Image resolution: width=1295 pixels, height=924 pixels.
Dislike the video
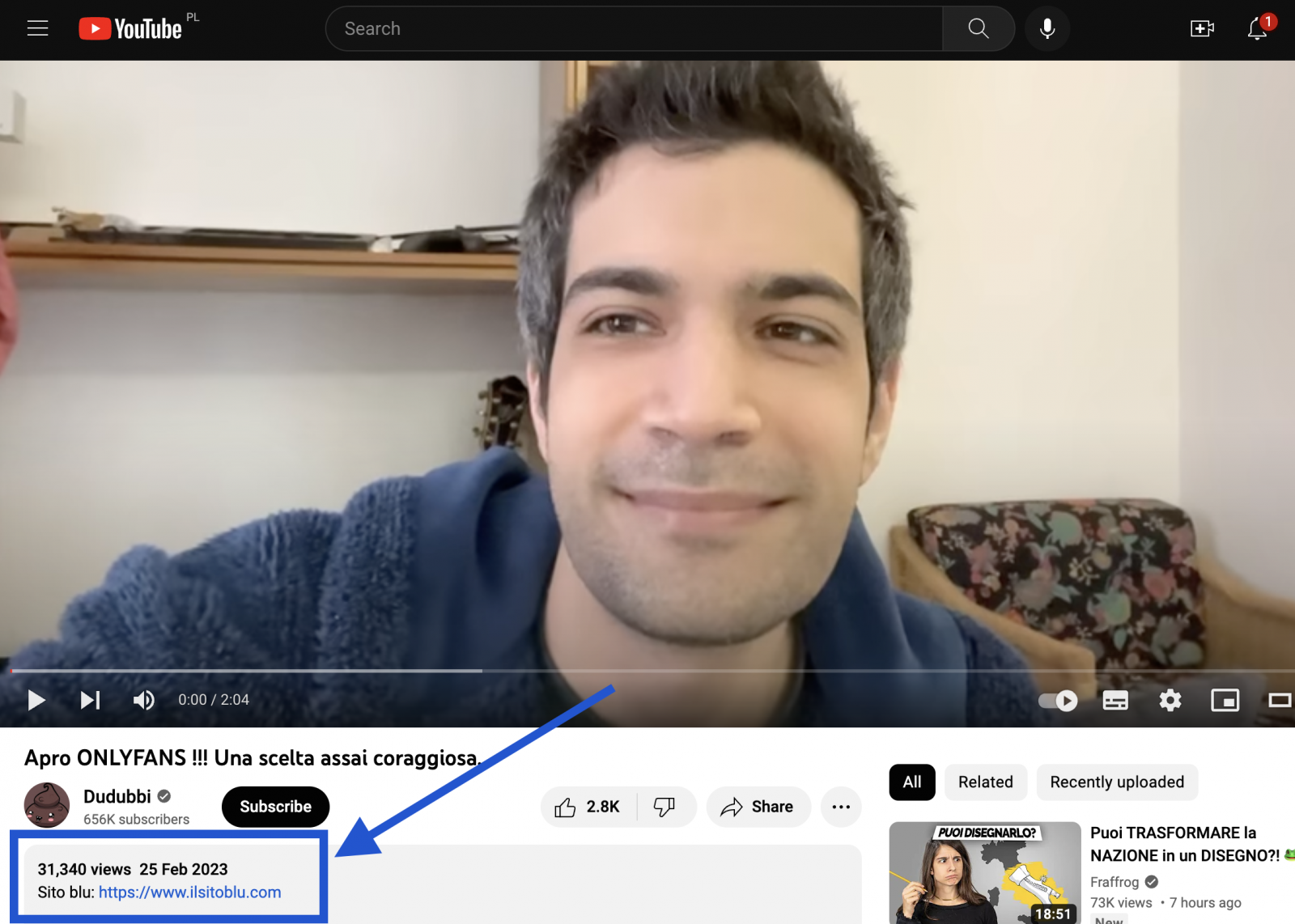pos(664,807)
